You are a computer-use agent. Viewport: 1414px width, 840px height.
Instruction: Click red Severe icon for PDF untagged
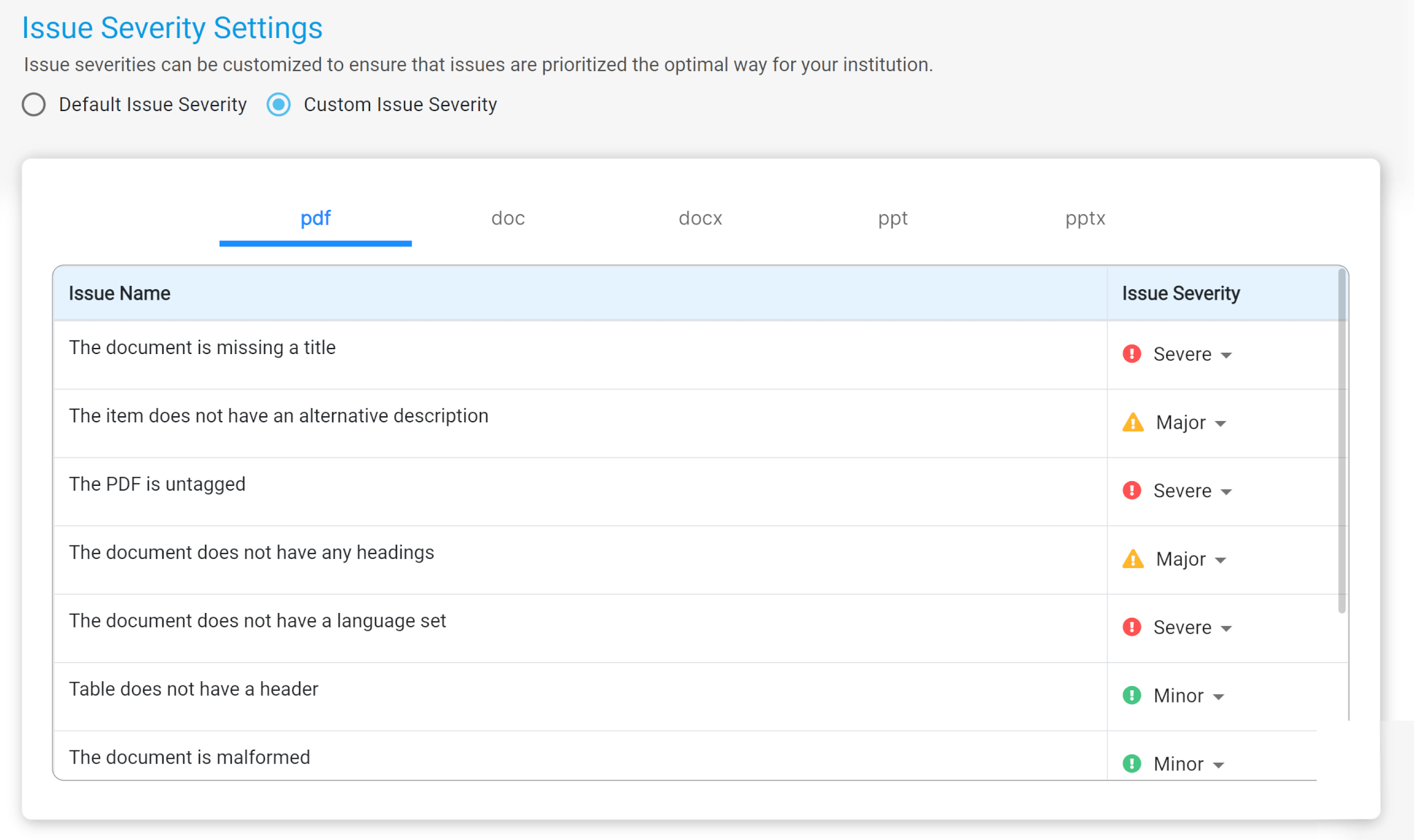[1132, 491]
